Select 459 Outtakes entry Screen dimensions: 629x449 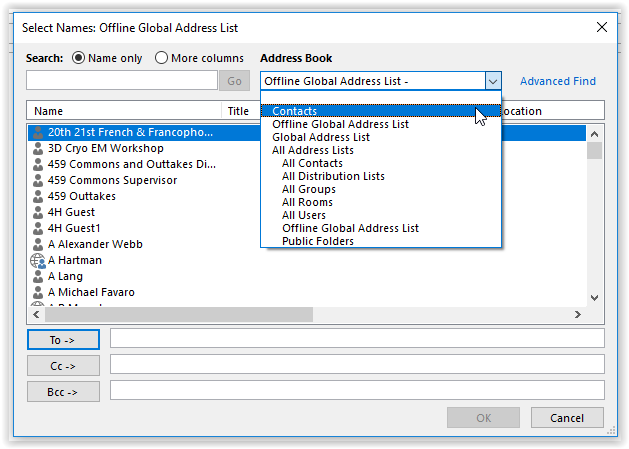tap(81, 196)
